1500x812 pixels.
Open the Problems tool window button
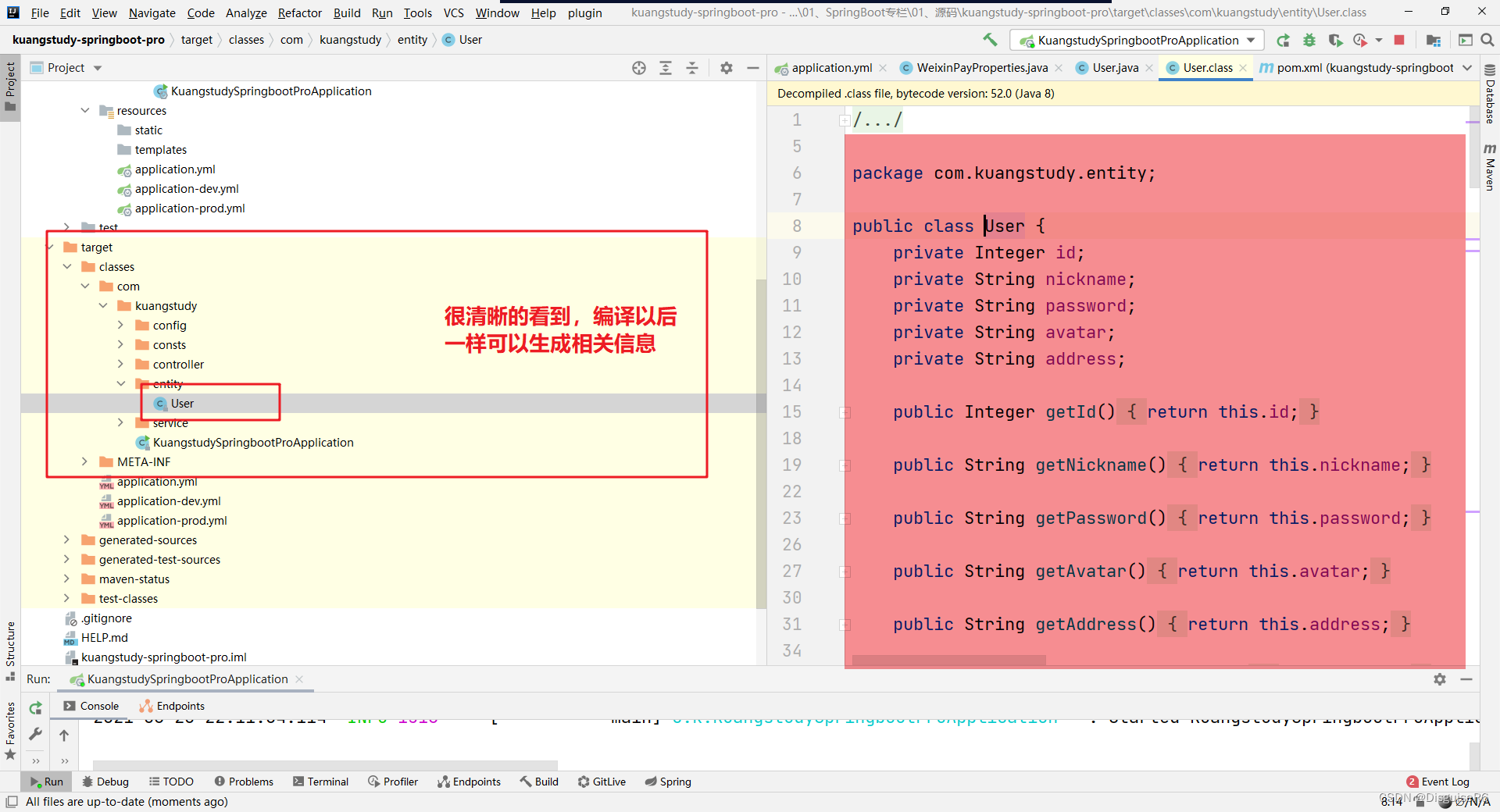244,782
